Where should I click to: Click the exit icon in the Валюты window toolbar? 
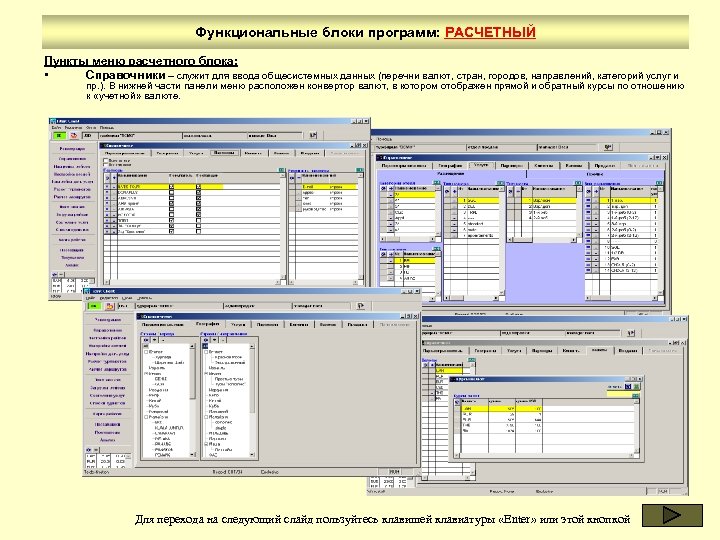tap(631, 332)
